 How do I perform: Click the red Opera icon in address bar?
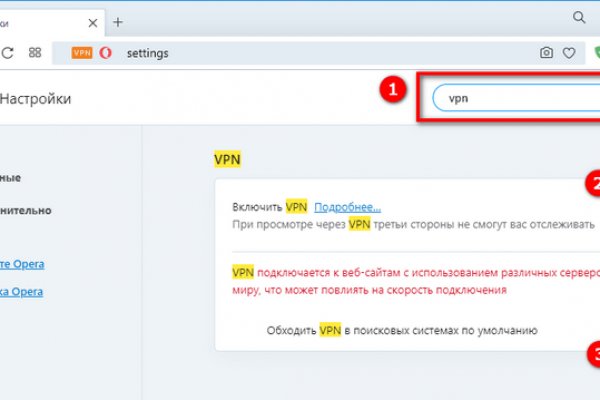click(x=104, y=53)
